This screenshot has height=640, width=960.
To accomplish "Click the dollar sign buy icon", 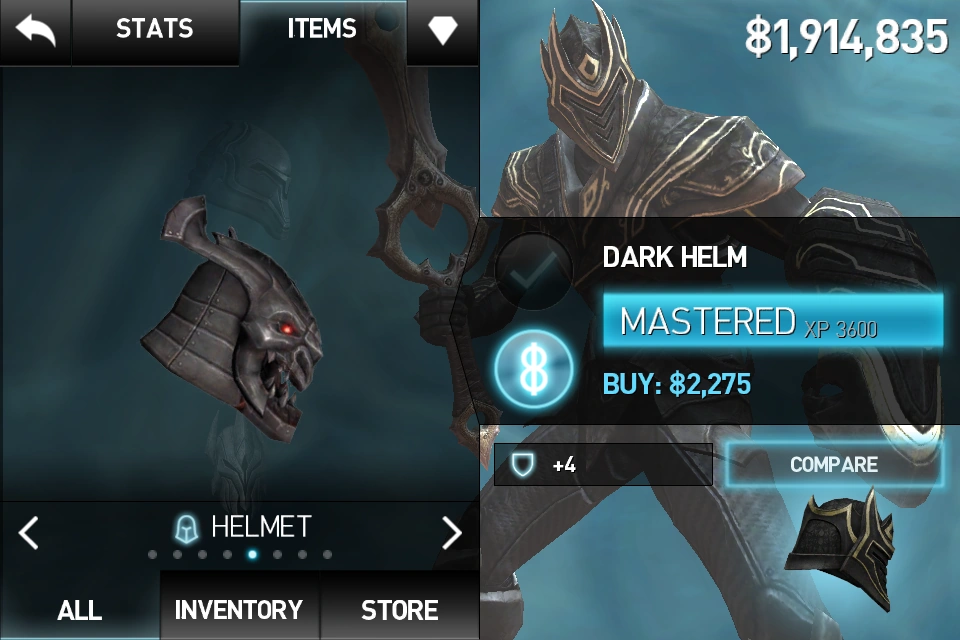I will (x=534, y=369).
